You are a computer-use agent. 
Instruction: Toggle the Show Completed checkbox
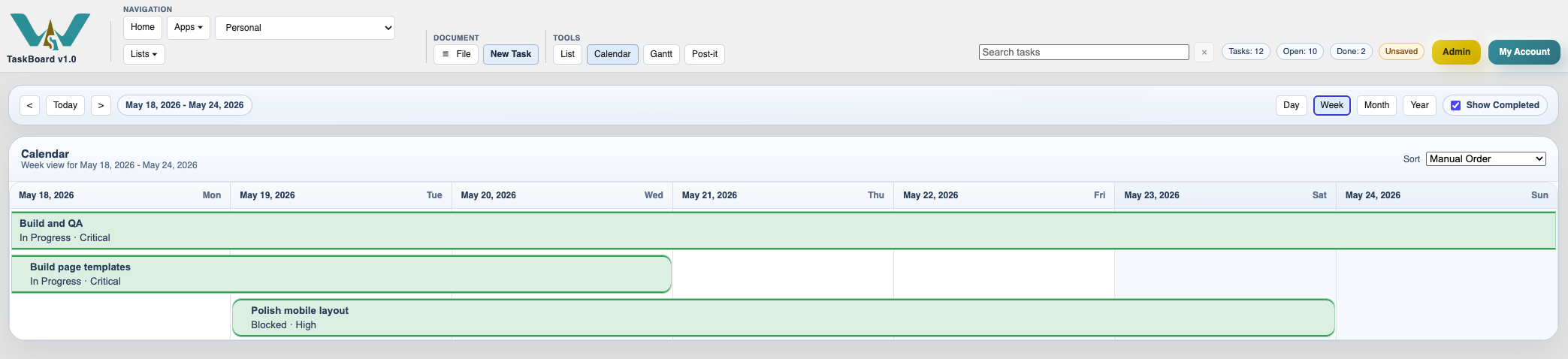point(1455,105)
